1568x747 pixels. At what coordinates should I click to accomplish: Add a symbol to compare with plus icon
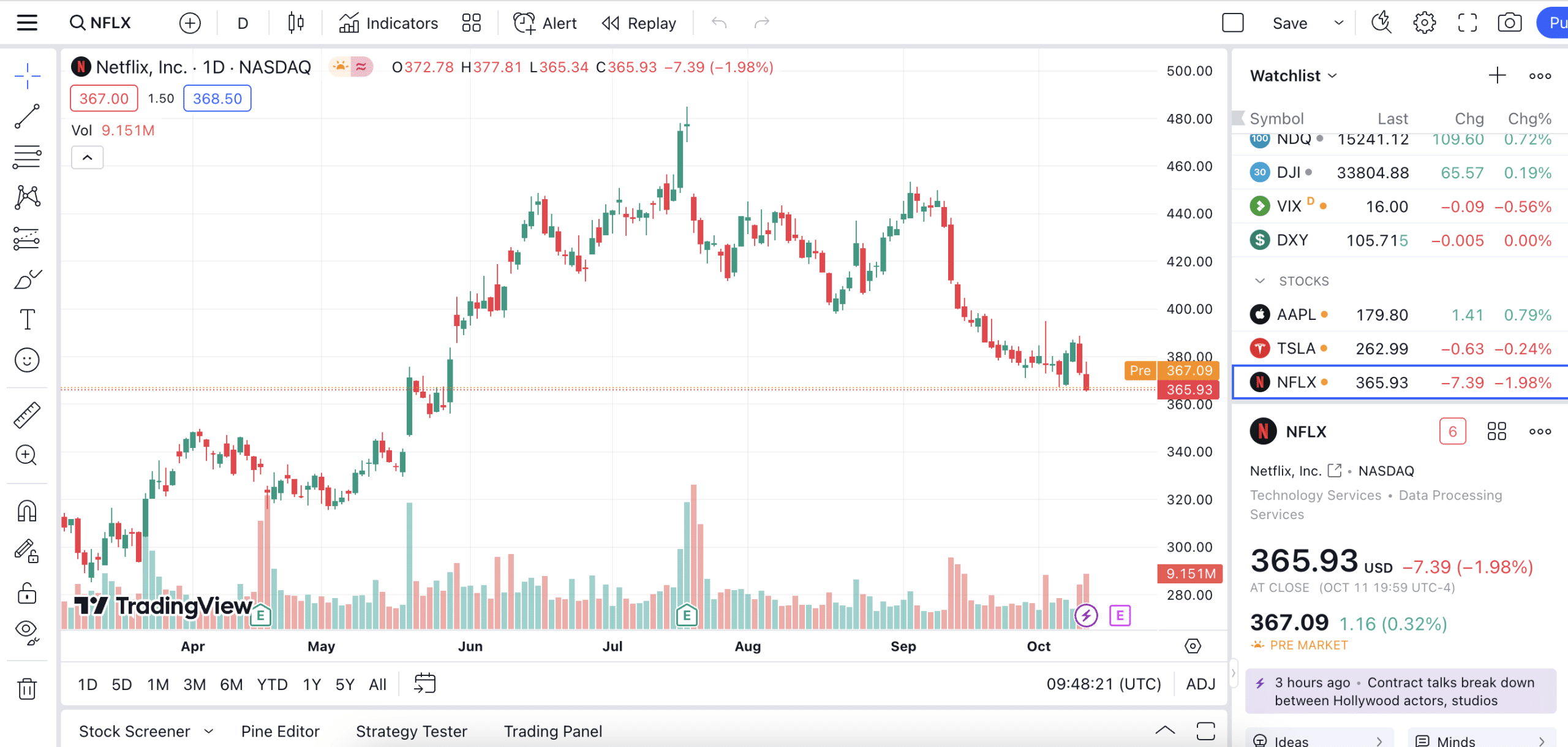[x=190, y=23]
